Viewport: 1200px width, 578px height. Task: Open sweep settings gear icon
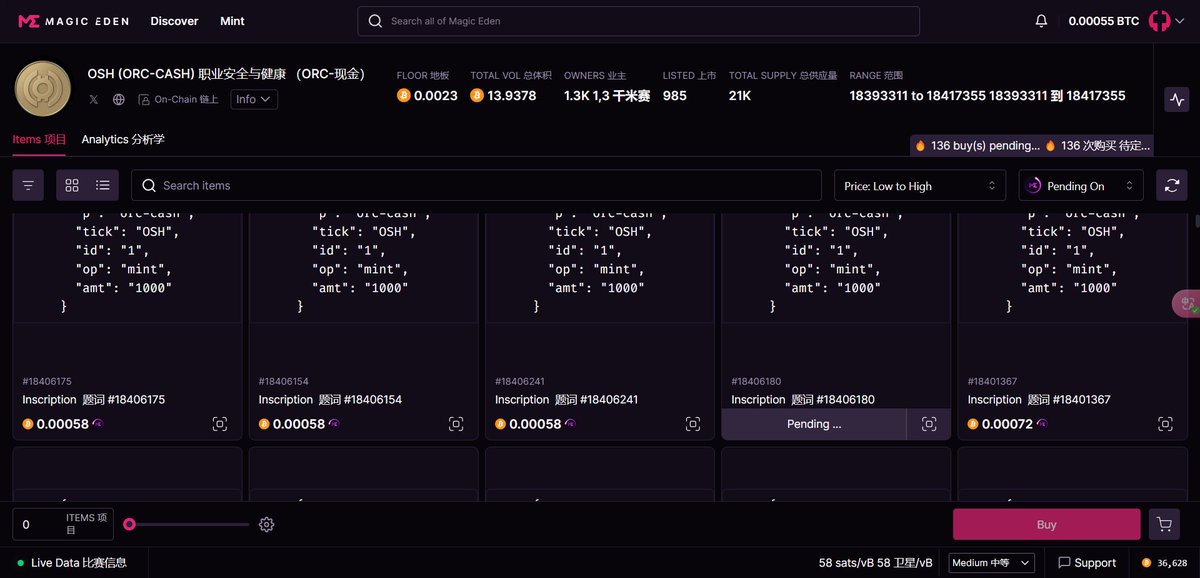(x=266, y=524)
